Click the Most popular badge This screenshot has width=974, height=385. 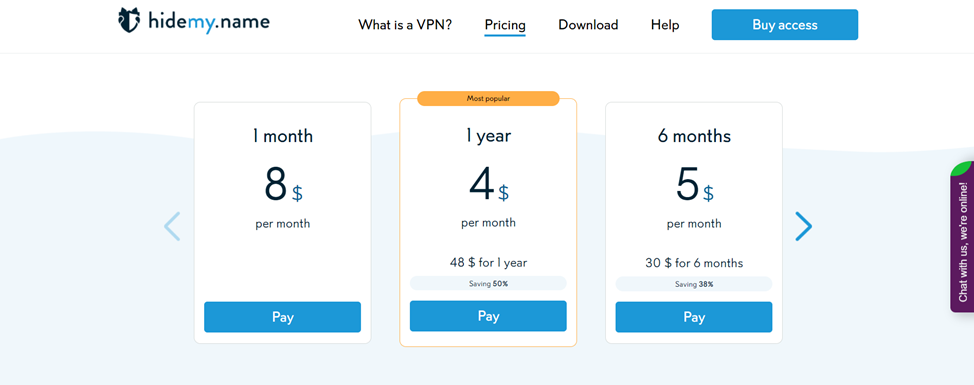coord(488,98)
